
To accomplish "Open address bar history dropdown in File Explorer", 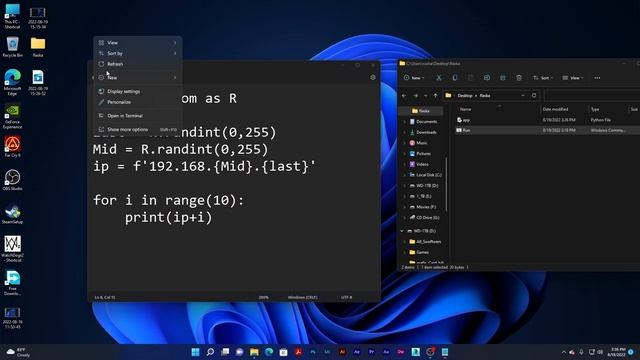I will 523,96.
